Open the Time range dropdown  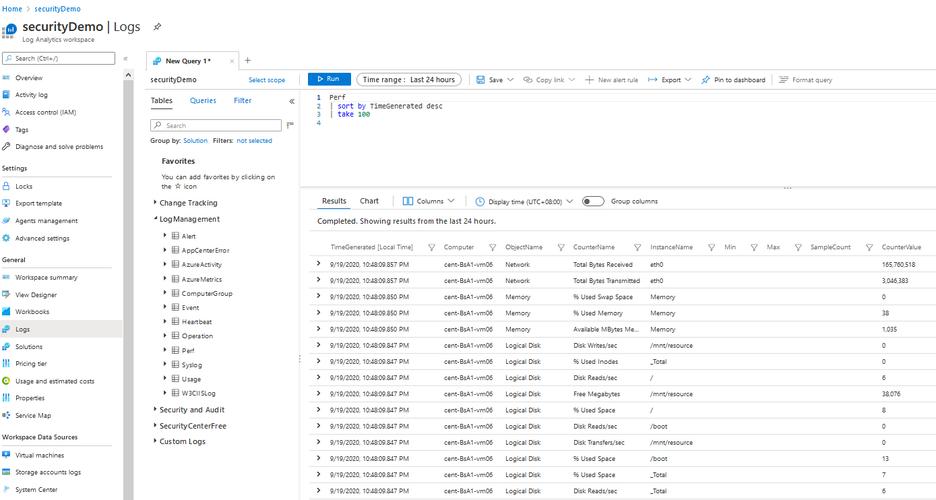click(x=409, y=80)
